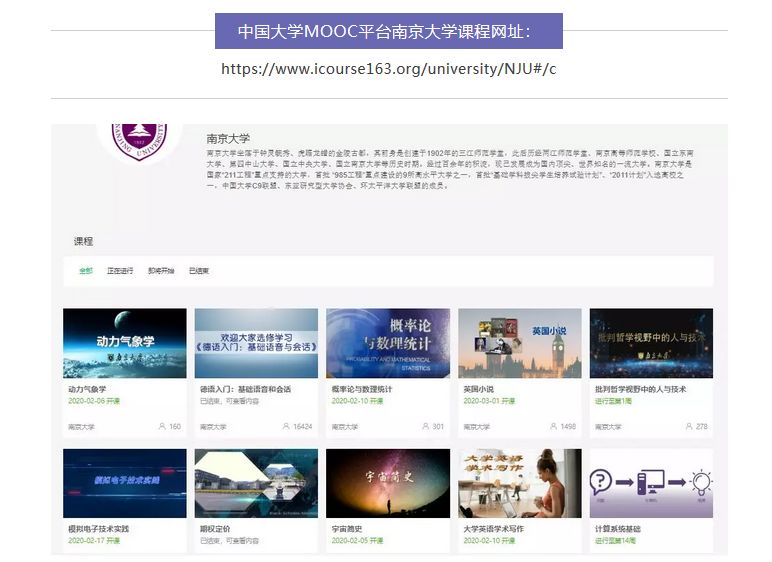The image size is (772, 562).
Task: Click the 2020-02-06 开课 date text
Action: tap(94, 401)
